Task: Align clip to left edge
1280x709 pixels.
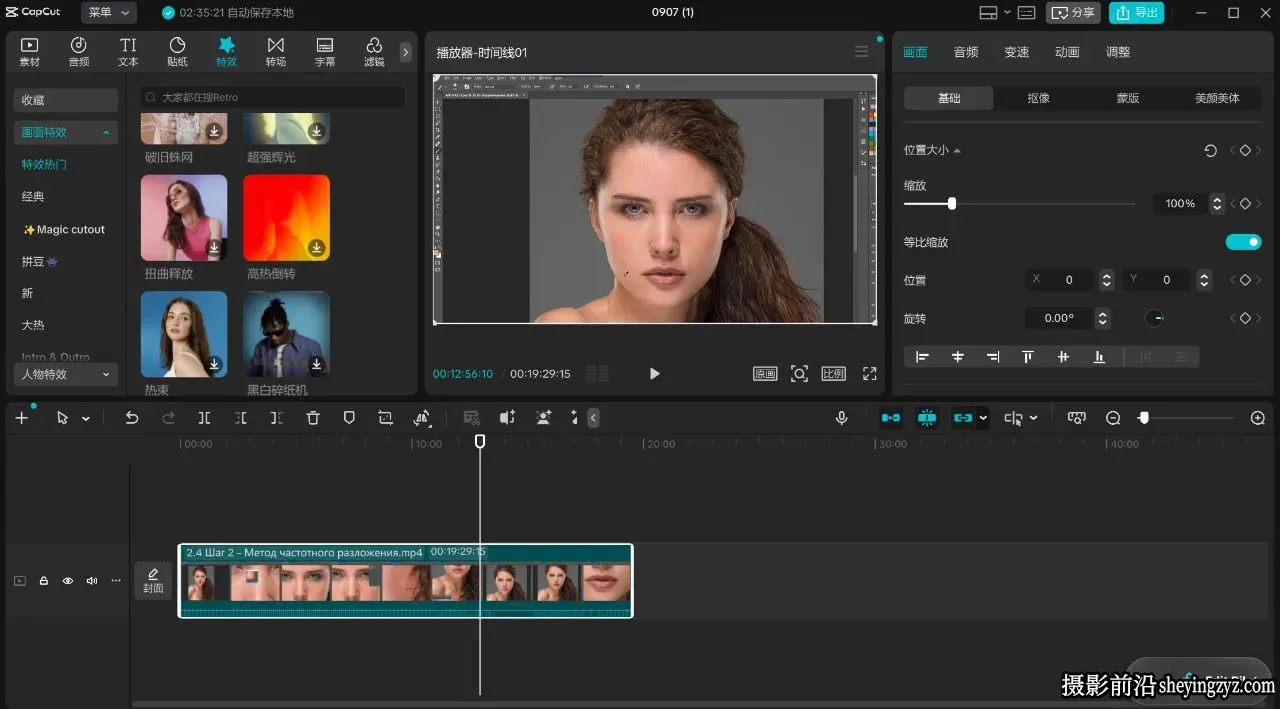Action: point(922,357)
